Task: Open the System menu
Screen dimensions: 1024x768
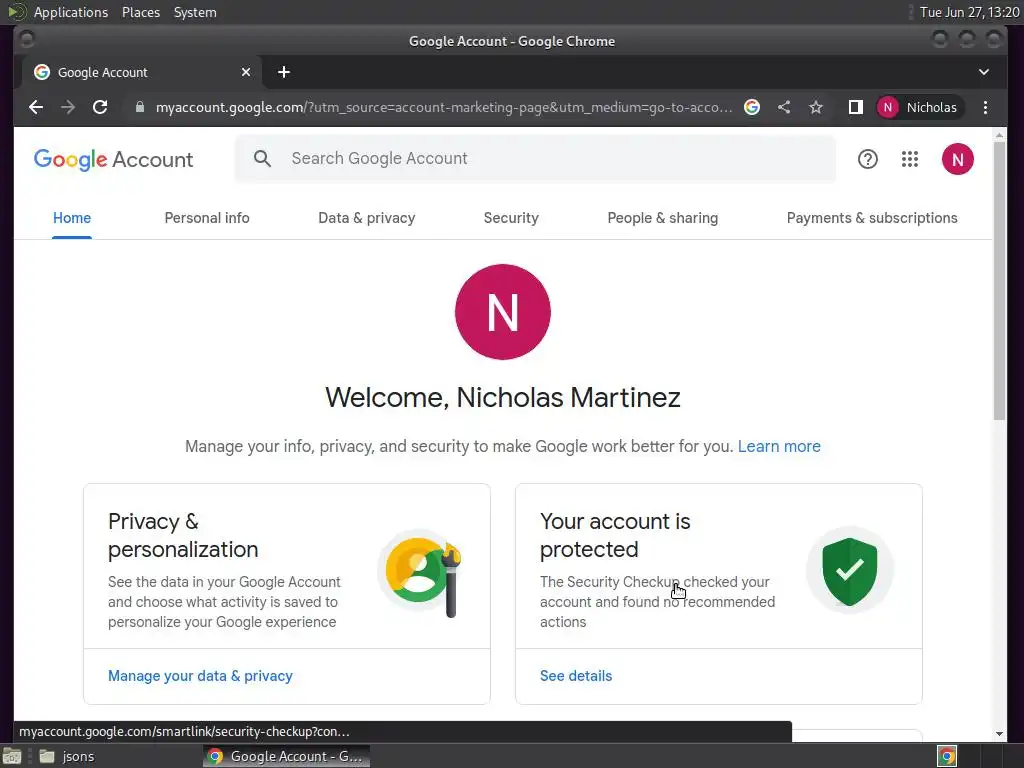Action: click(195, 12)
